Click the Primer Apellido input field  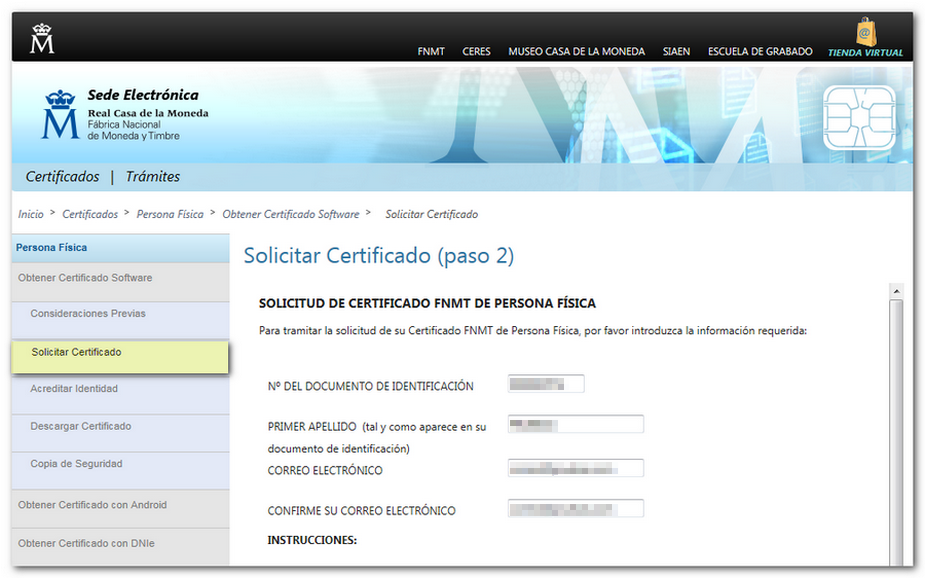(575, 425)
